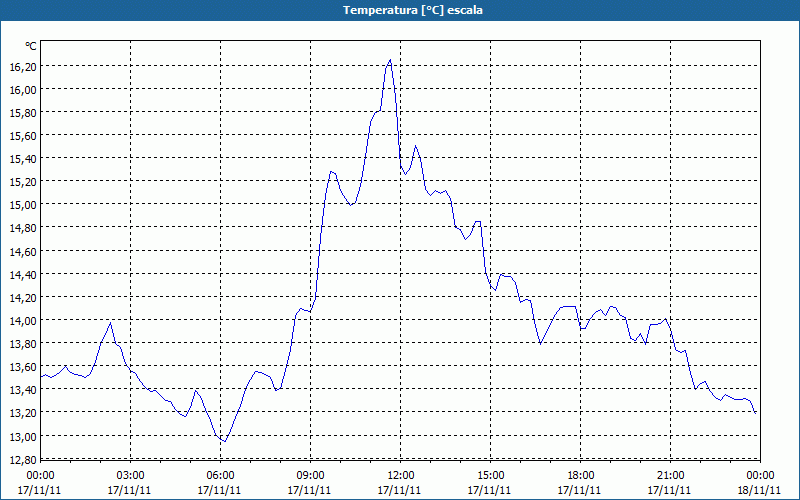Screen dimensions: 800x500
Task: Click the 18/11/11 date label
Action: point(759,490)
